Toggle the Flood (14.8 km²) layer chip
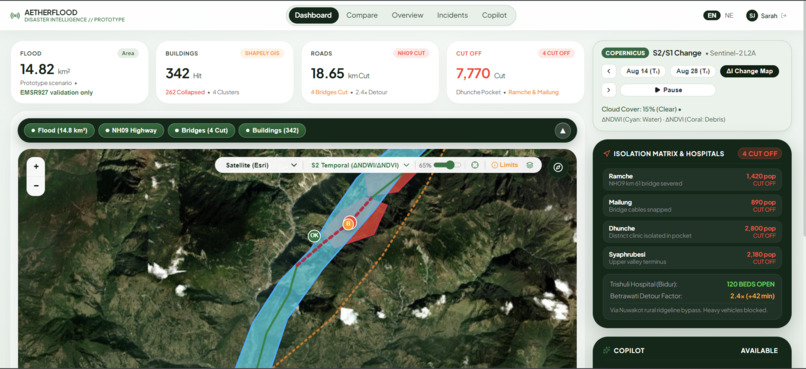This screenshot has width=806, height=369. [59, 131]
